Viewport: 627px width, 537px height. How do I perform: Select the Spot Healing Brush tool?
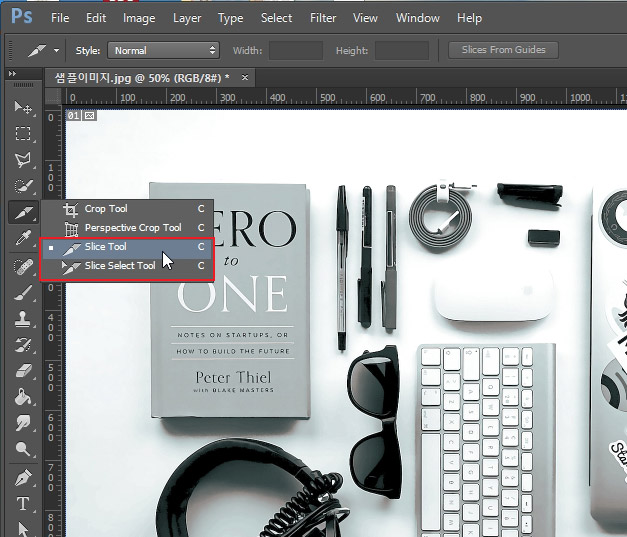tap(23, 267)
